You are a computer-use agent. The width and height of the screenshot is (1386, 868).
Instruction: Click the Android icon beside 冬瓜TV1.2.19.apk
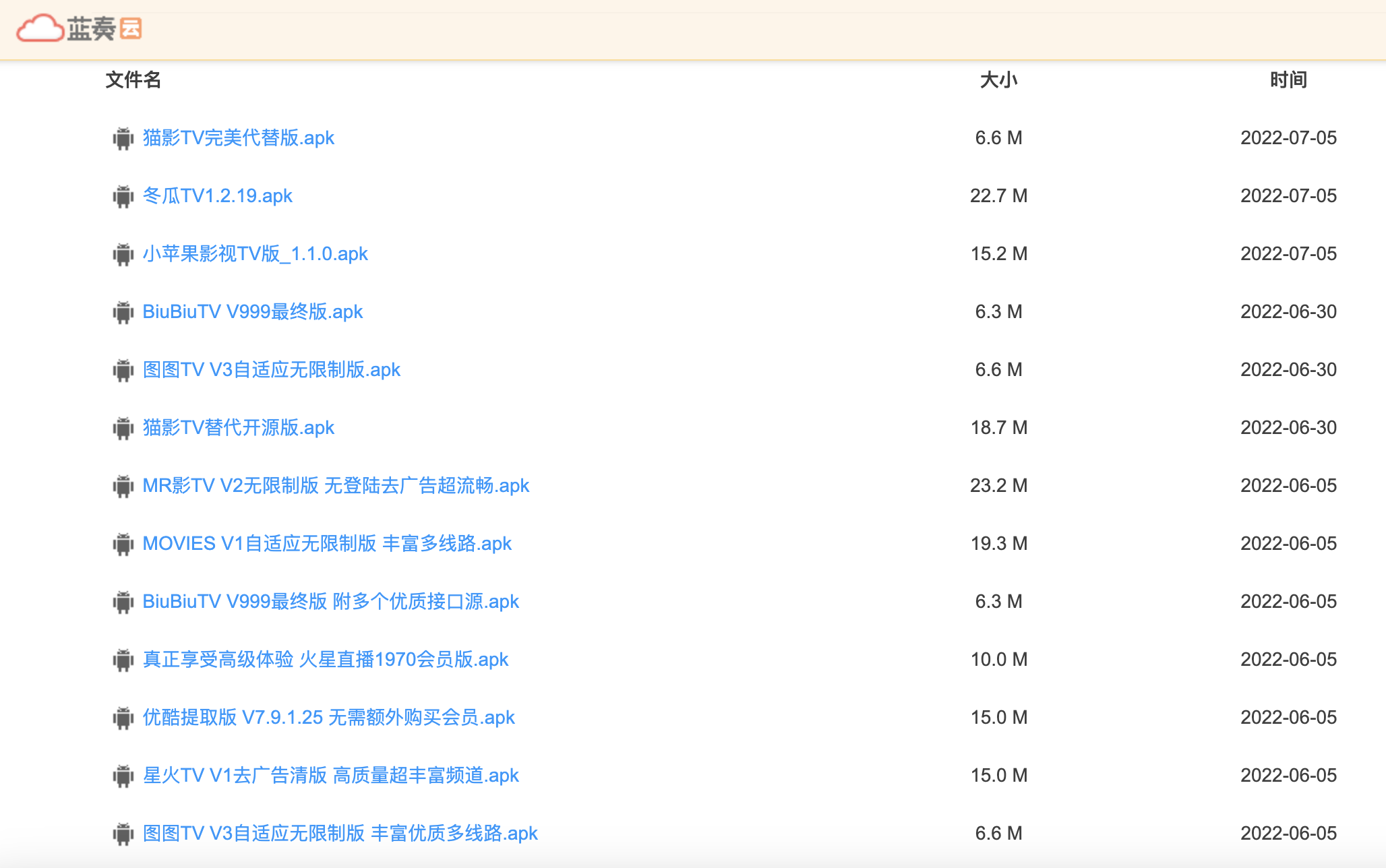123,196
